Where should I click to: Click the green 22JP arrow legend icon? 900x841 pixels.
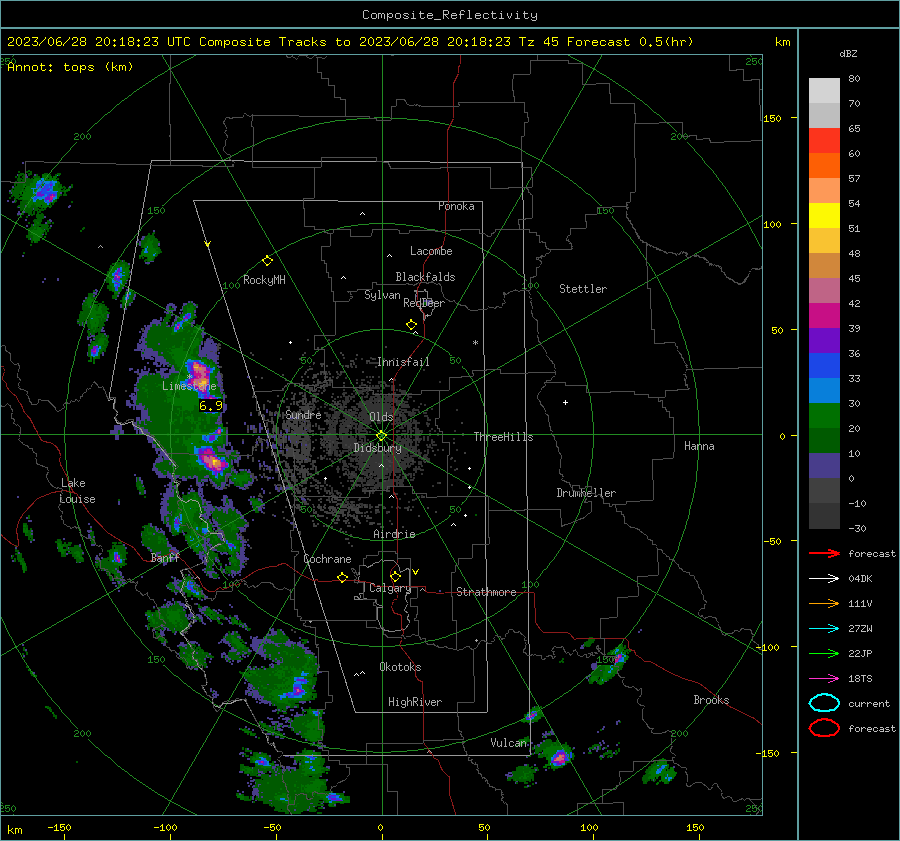pyautogui.click(x=824, y=653)
